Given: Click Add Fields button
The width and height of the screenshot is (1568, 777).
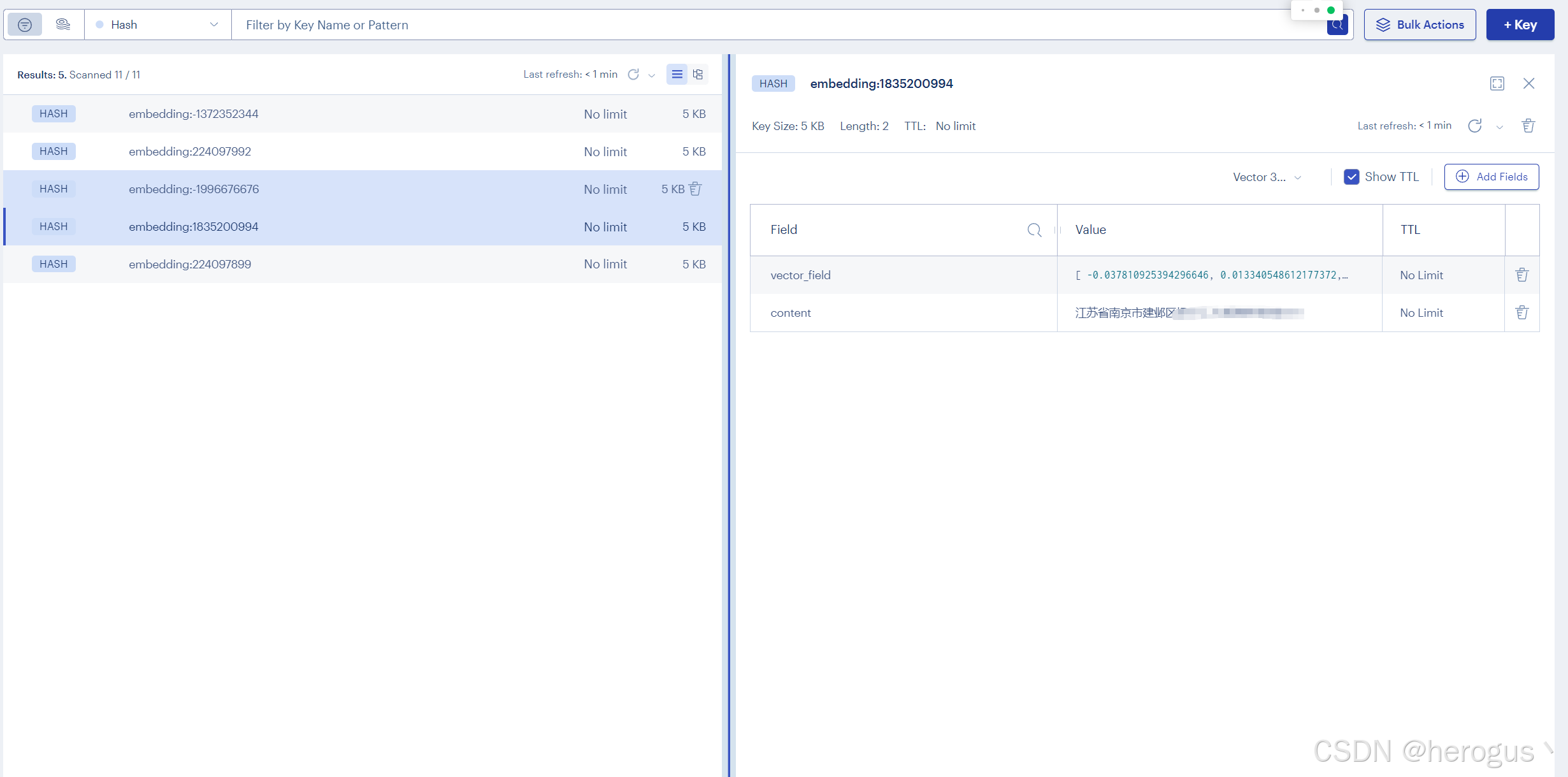Looking at the screenshot, I should click(x=1492, y=177).
